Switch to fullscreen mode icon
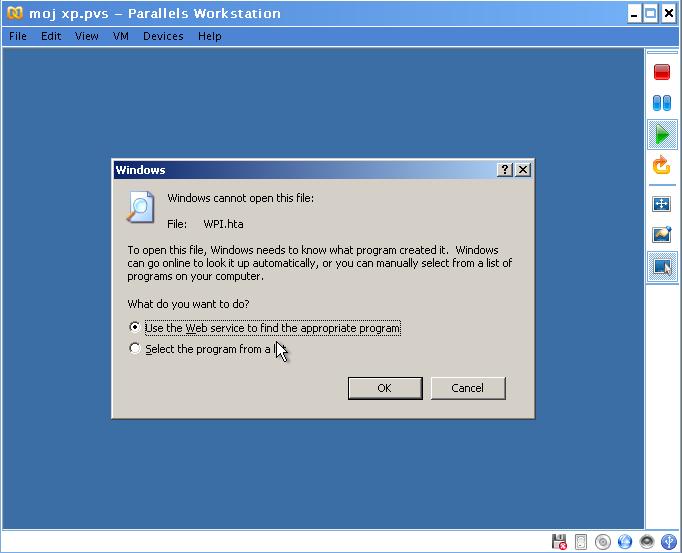The image size is (682, 553). (x=662, y=204)
